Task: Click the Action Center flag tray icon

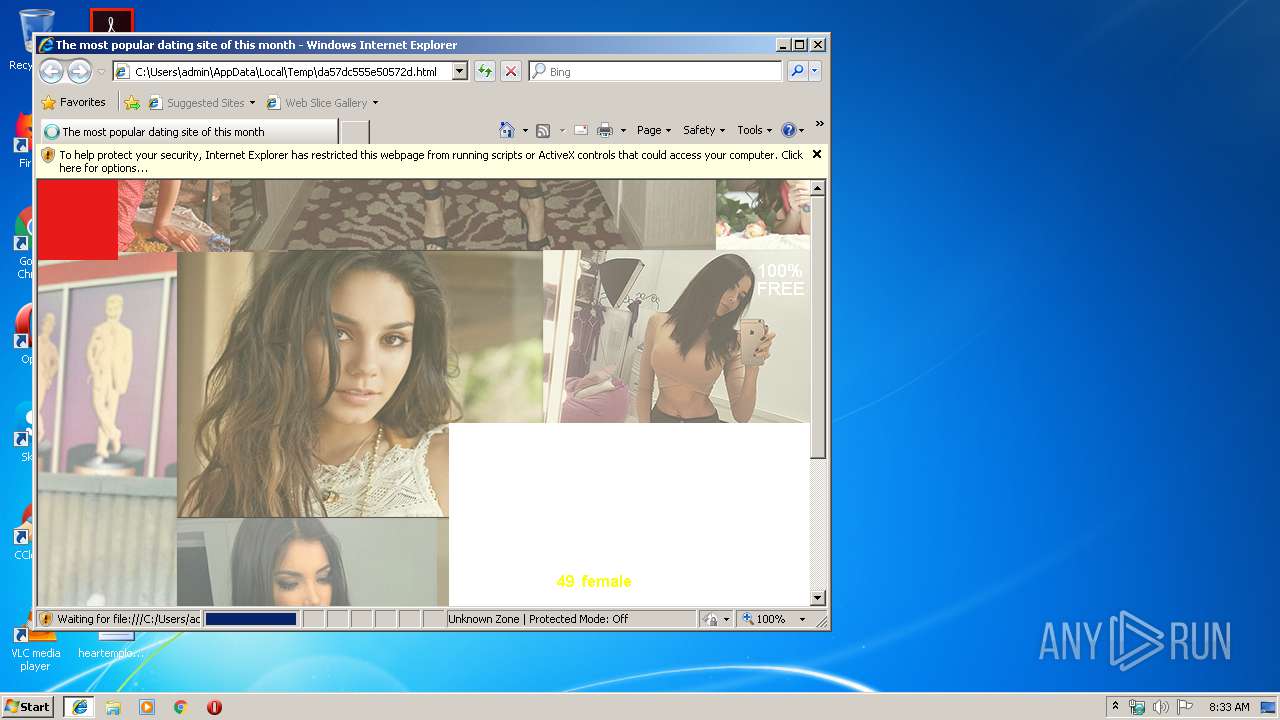Action: tap(1185, 707)
